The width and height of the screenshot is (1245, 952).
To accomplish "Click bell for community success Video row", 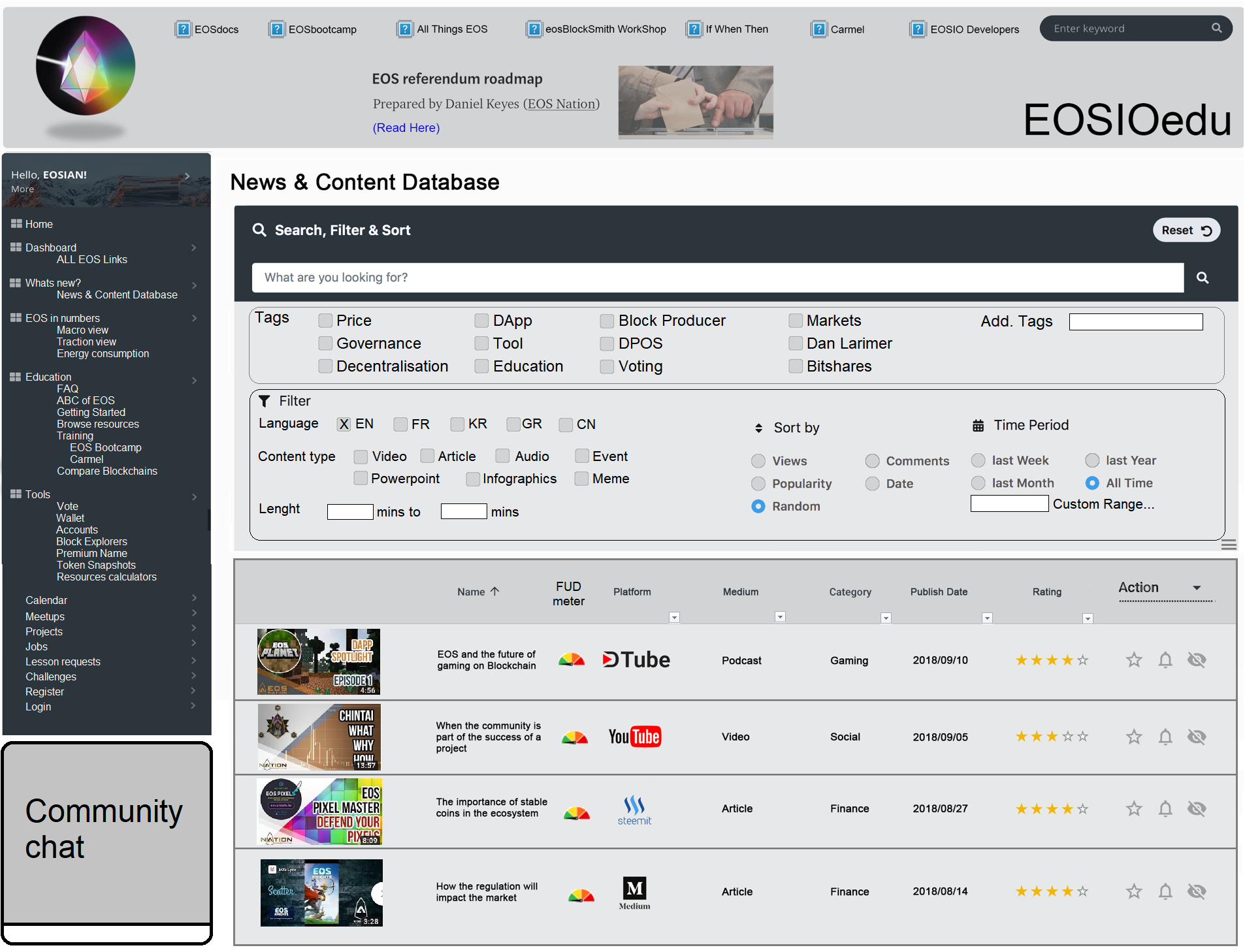I will 1165,737.
